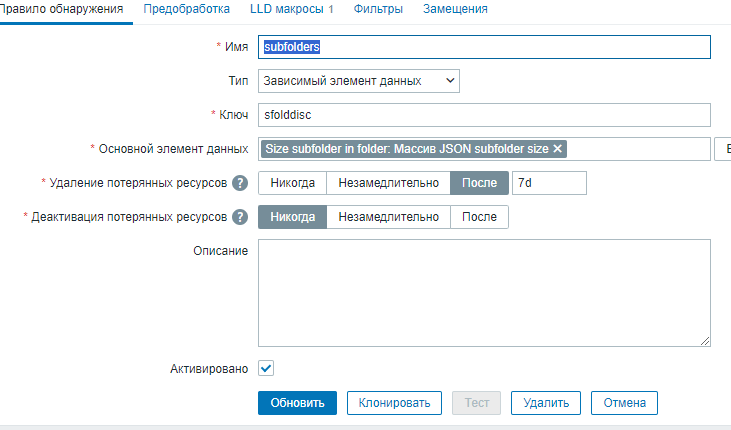Open the LLD макросы tab

[x=291, y=9]
